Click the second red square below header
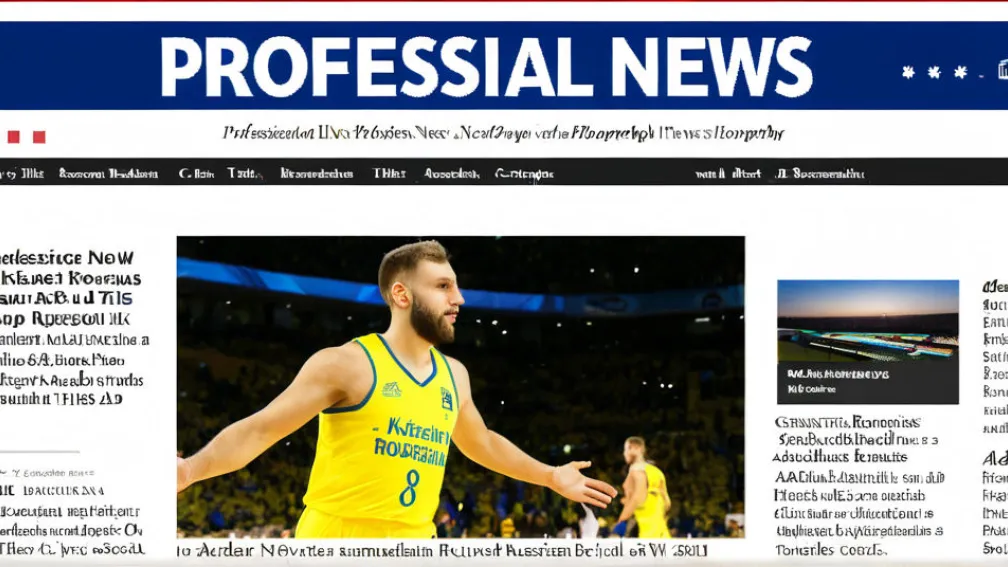 click(39, 137)
